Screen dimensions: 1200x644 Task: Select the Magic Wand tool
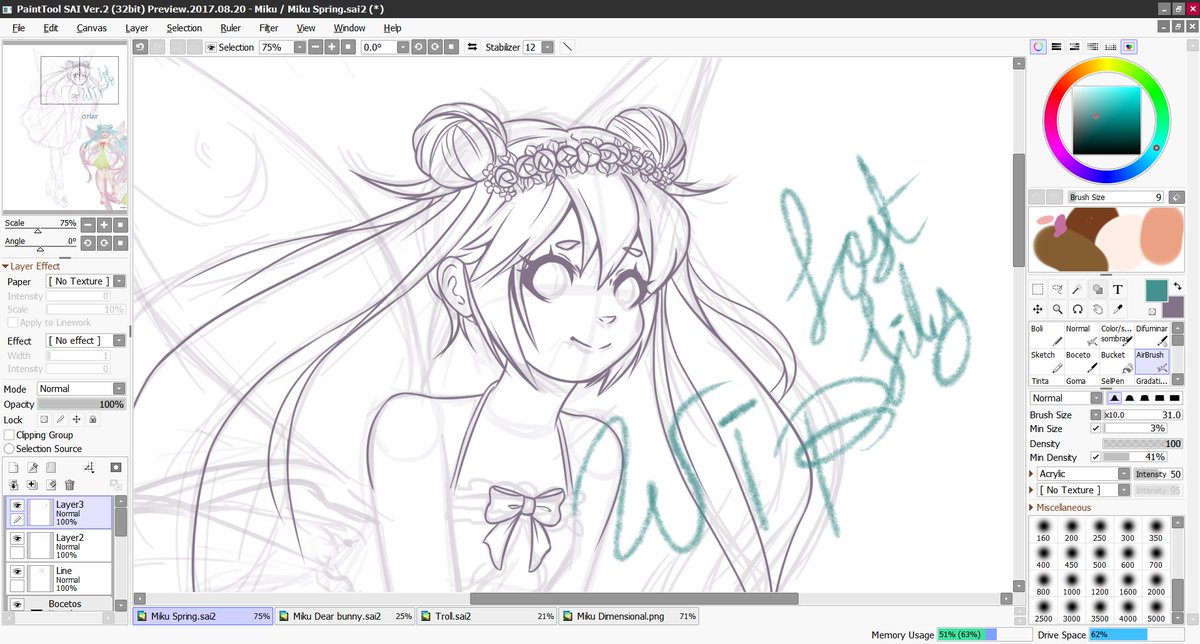click(1078, 289)
